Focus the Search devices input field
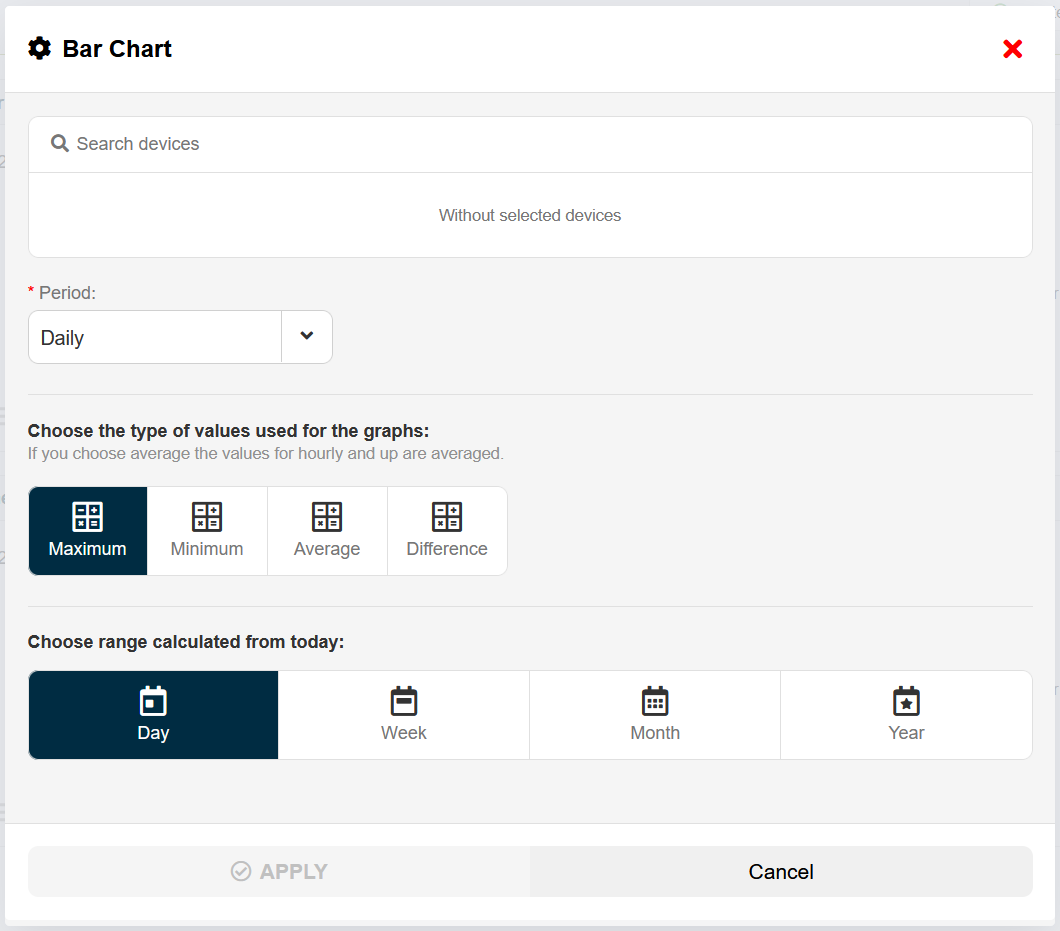 [x=540, y=144]
